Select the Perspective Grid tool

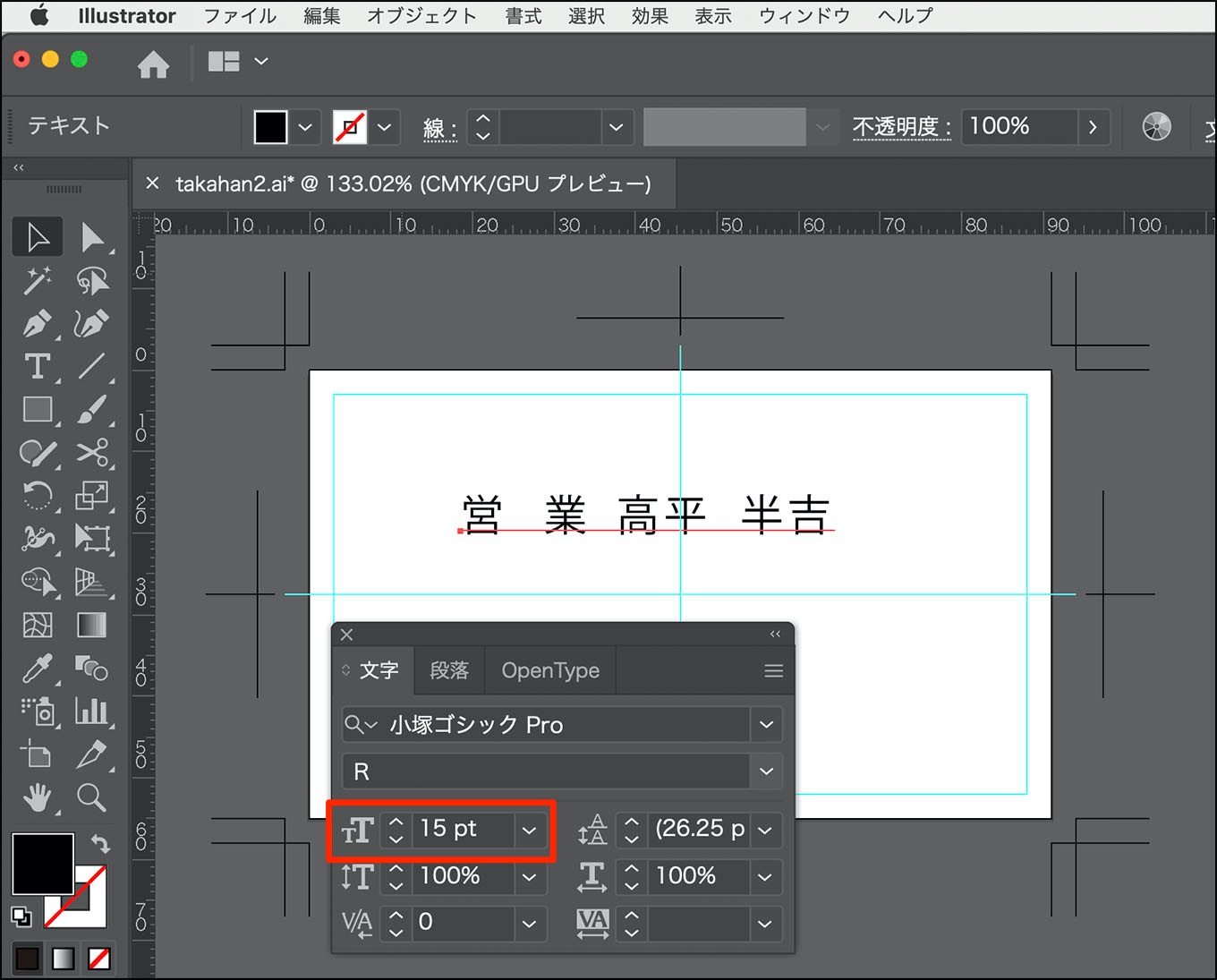coord(93,582)
